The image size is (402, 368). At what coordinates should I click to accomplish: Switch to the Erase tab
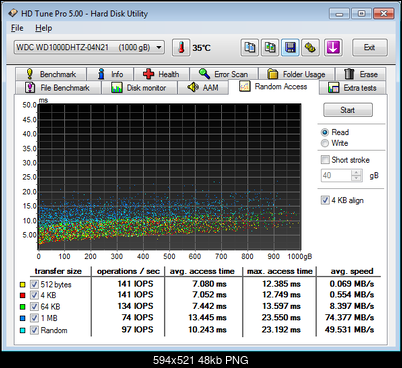[361, 74]
